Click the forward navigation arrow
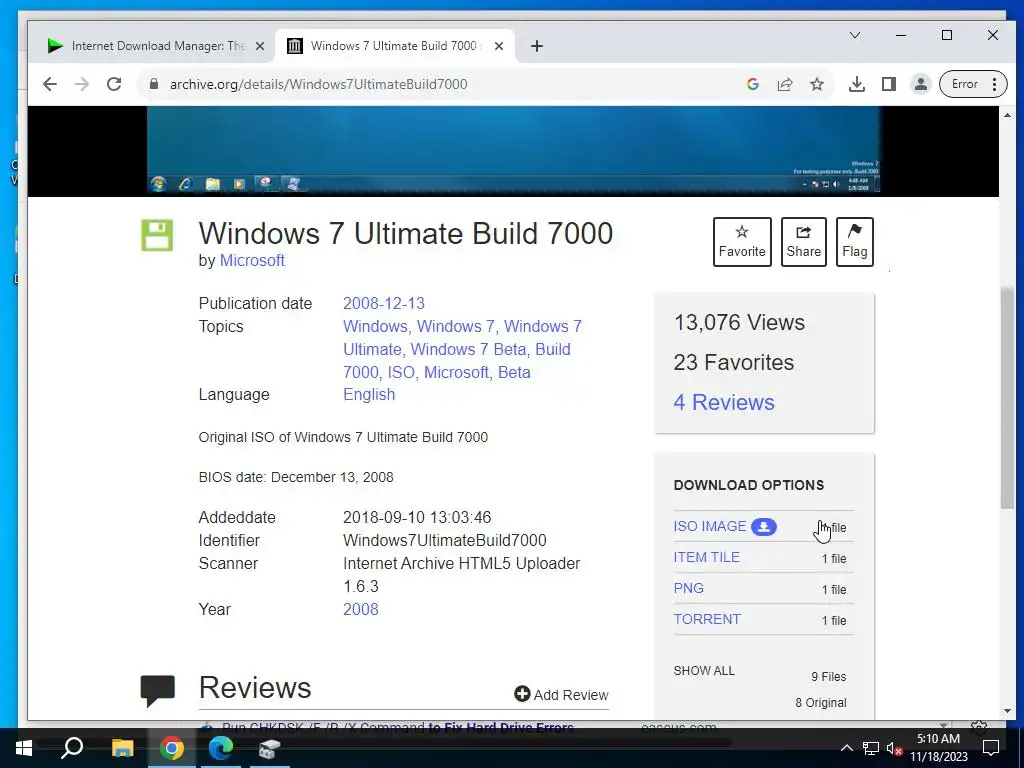The width and height of the screenshot is (1024, 768). pyautogui.click(x=82, y=84)
